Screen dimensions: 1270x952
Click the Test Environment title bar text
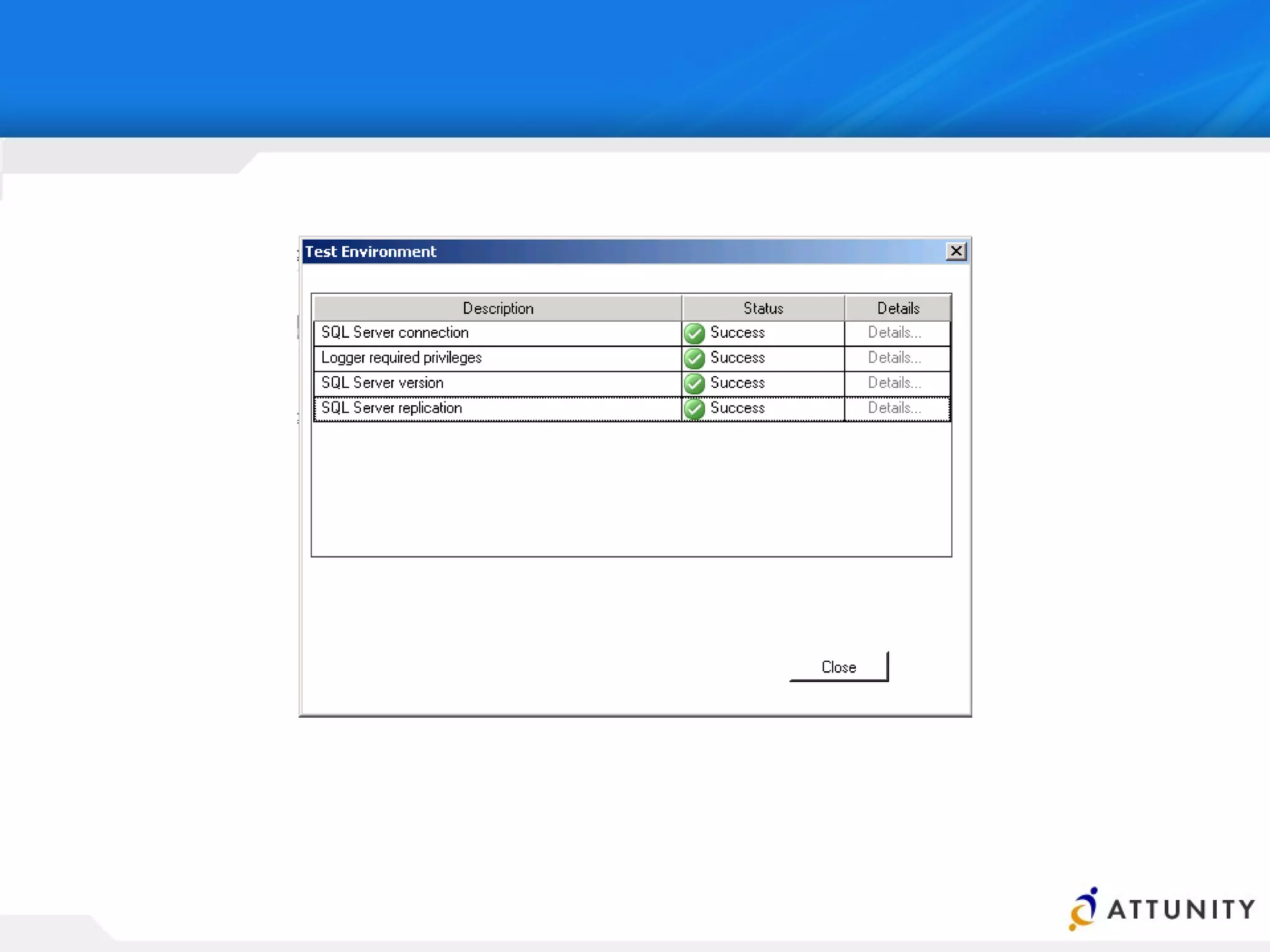pyautogui.click(x=370, y=252)
